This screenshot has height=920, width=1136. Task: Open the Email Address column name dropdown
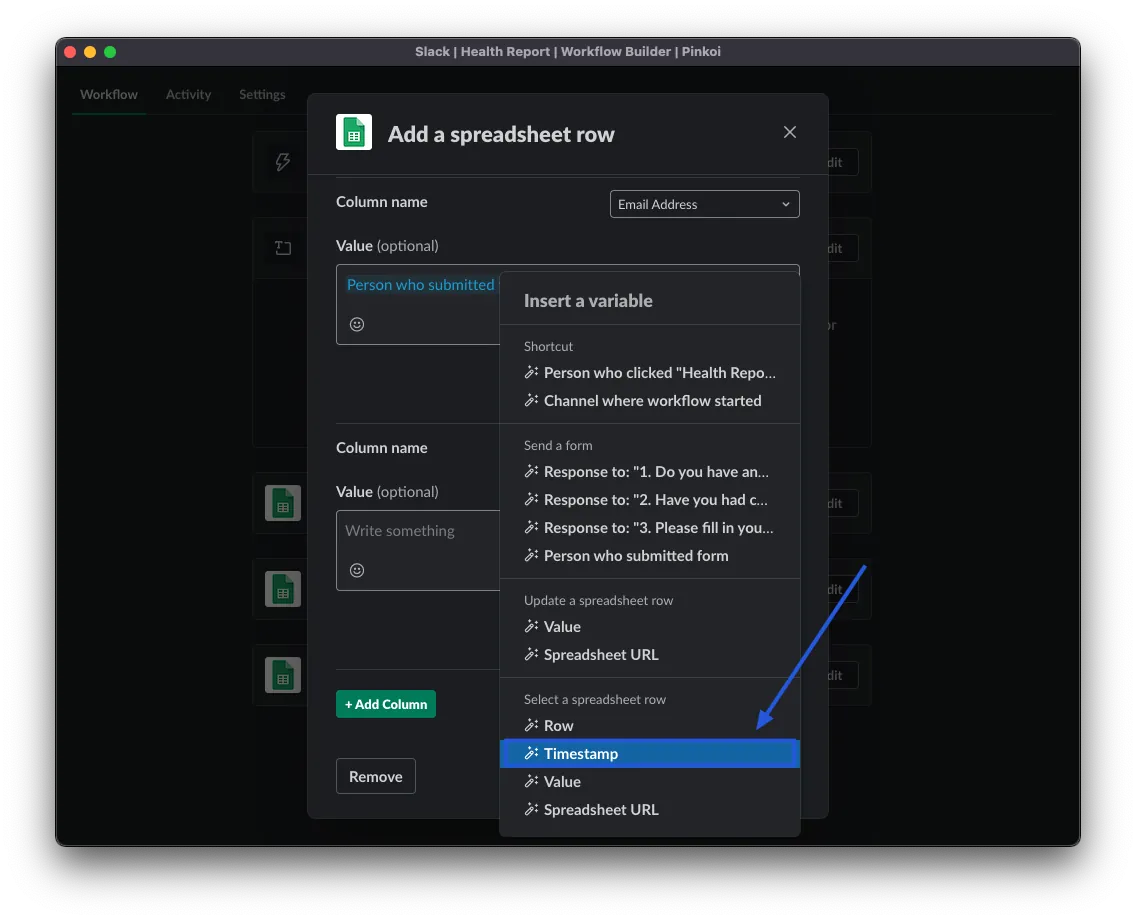click(704, 204)
